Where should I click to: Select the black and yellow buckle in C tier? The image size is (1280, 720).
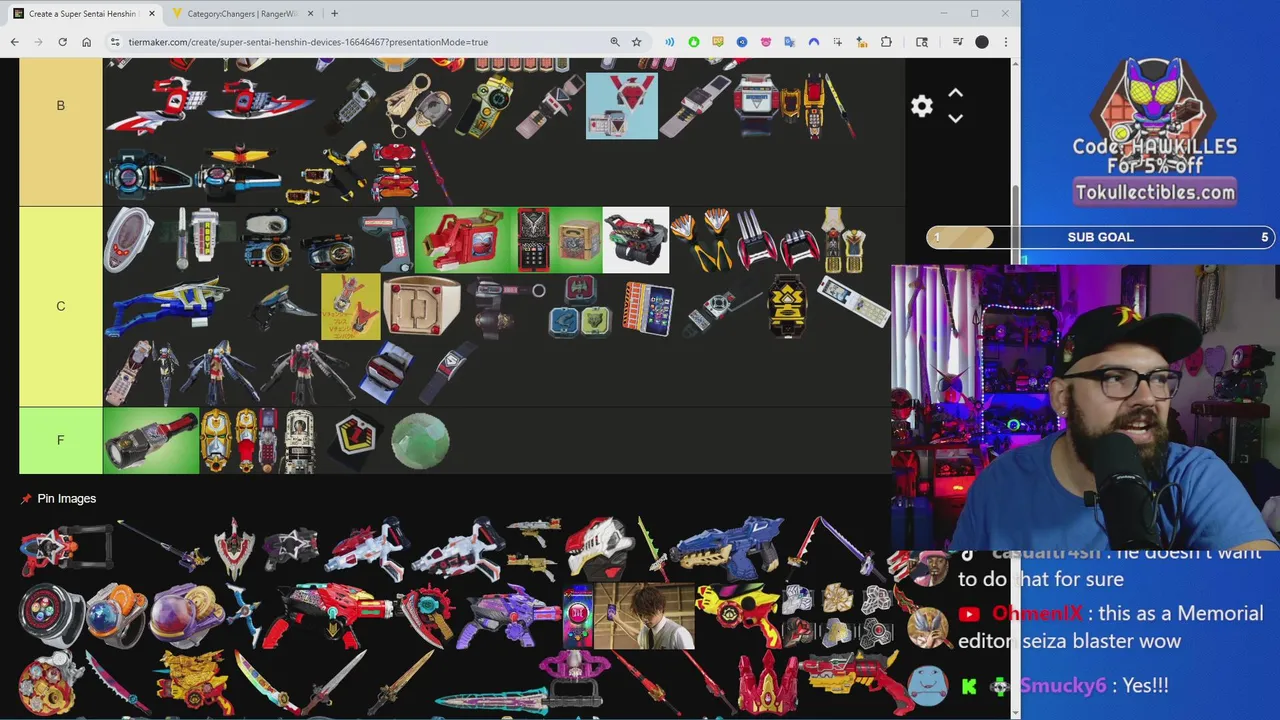coord(786,305)
